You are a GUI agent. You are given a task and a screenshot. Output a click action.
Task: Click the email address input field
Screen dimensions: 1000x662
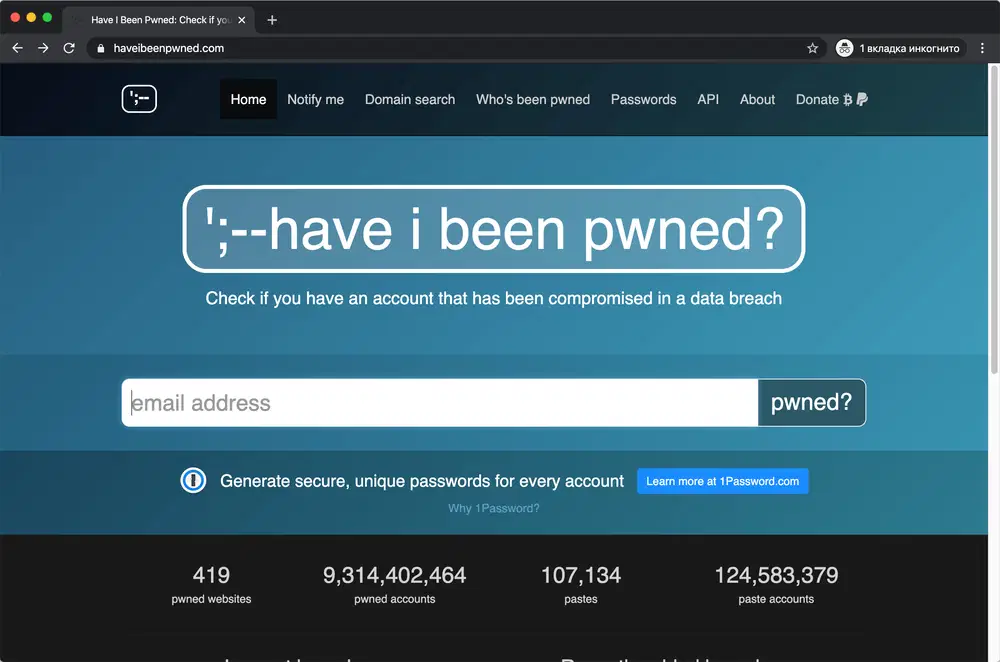click(x=440, y=402)
